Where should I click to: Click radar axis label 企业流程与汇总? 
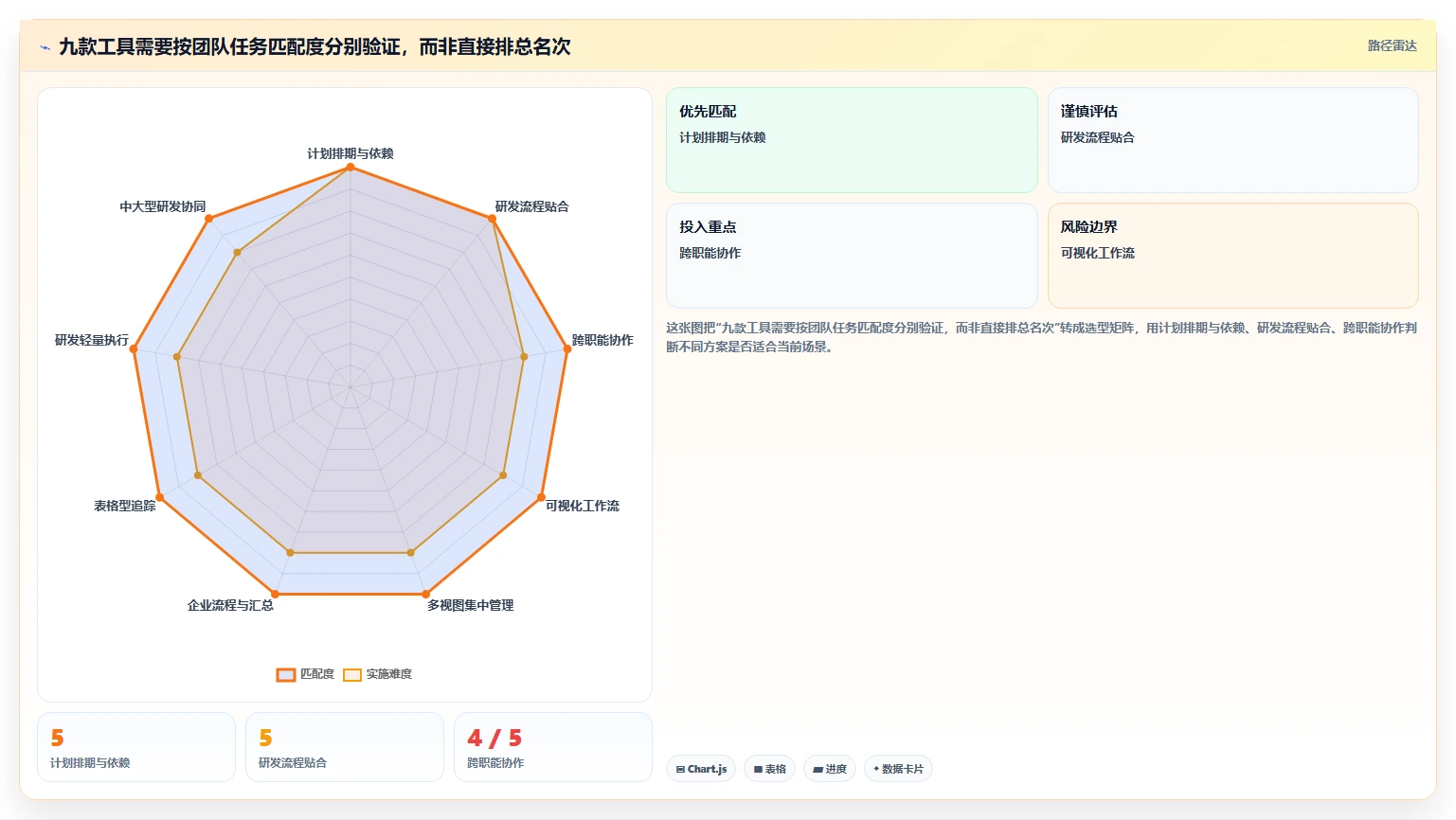pos(230,605)
